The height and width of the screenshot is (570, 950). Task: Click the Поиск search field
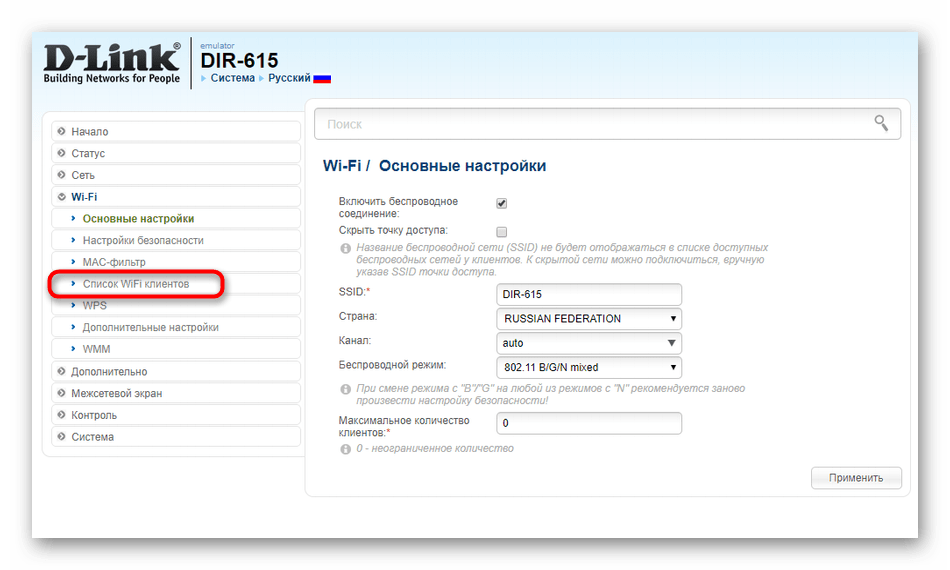(607, 124)
